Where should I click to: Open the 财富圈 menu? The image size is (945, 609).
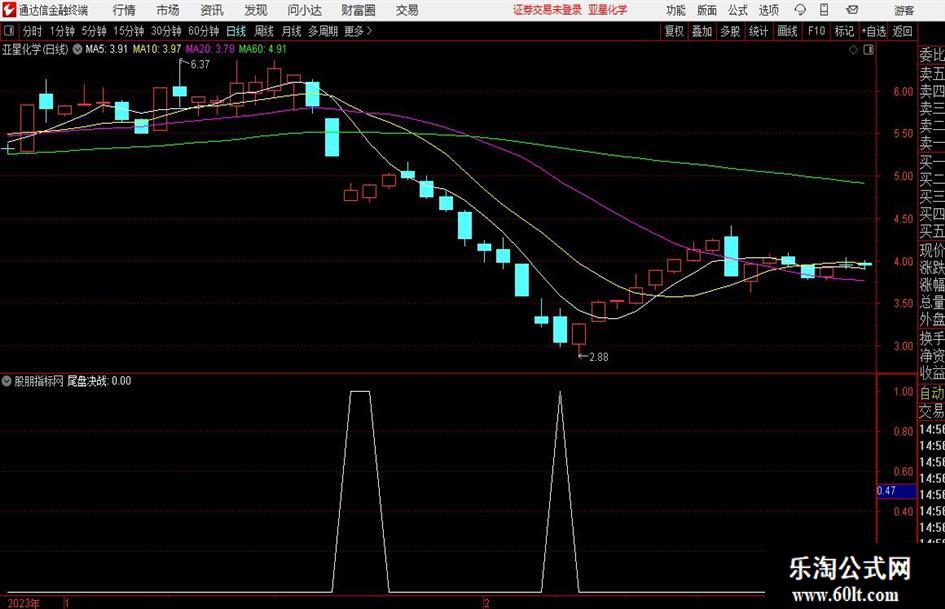(358, 10)
